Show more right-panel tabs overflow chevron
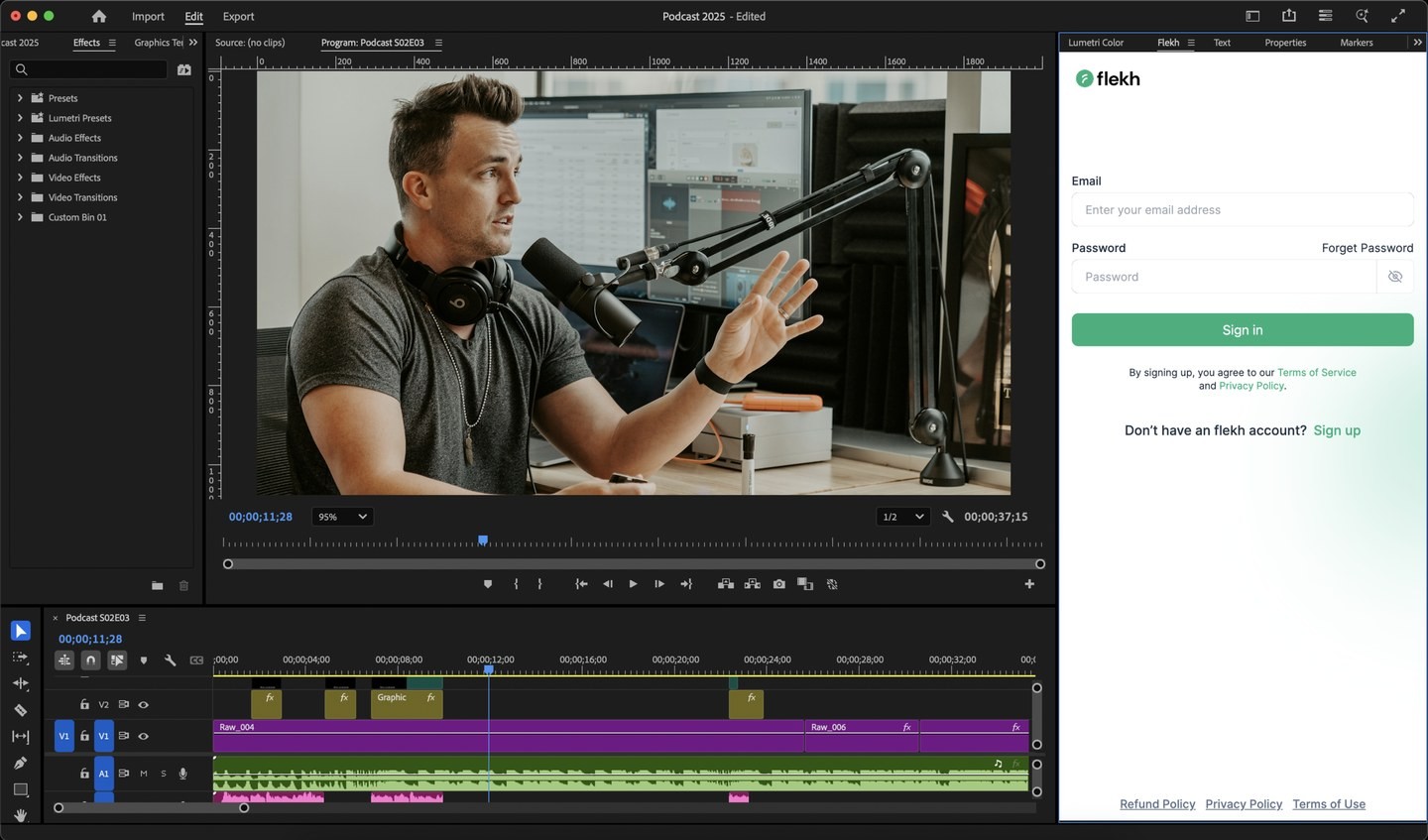Image resolution: width=1428 pixels, height=840 pixels. pyautogui.click(x=1417, y=43)
